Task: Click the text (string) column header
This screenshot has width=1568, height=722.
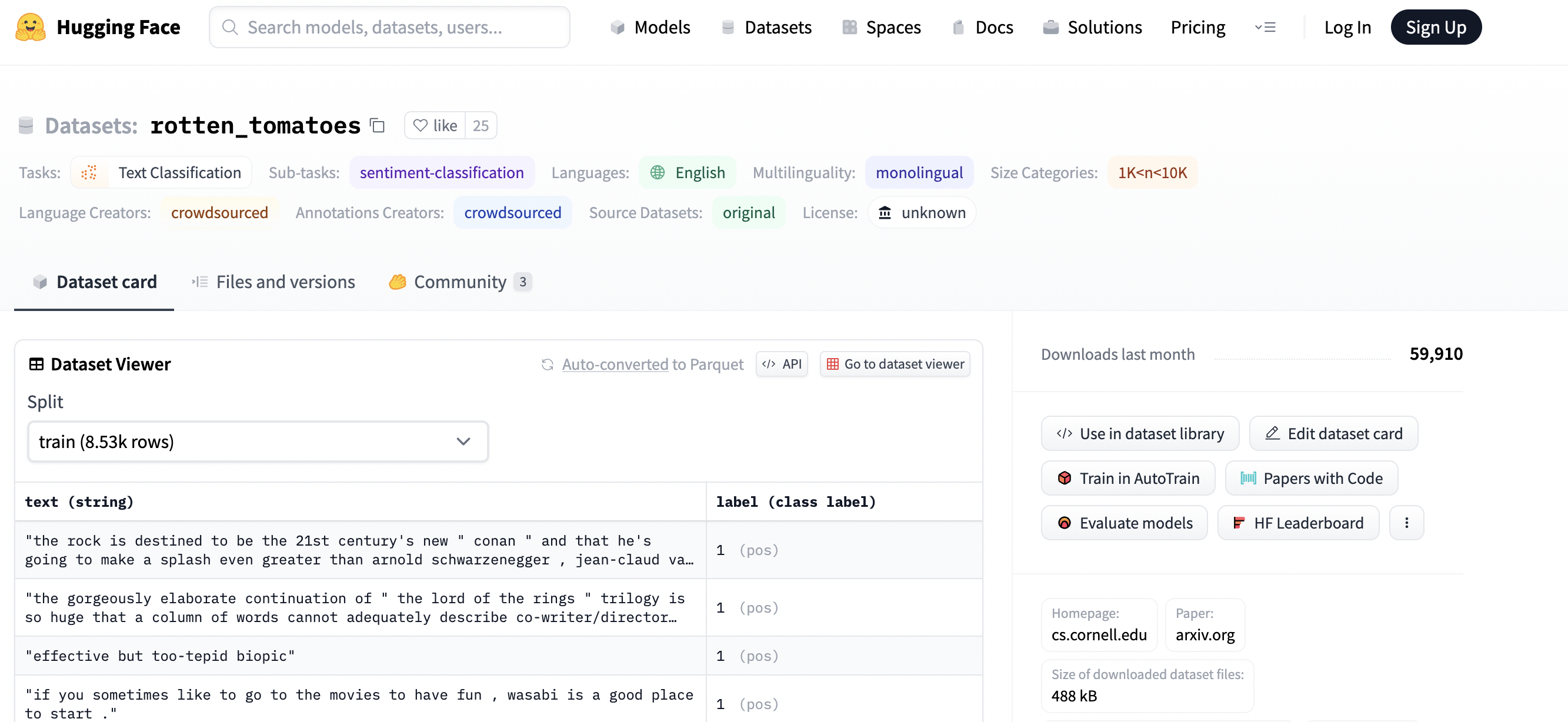Action: (x=361, y=502)
